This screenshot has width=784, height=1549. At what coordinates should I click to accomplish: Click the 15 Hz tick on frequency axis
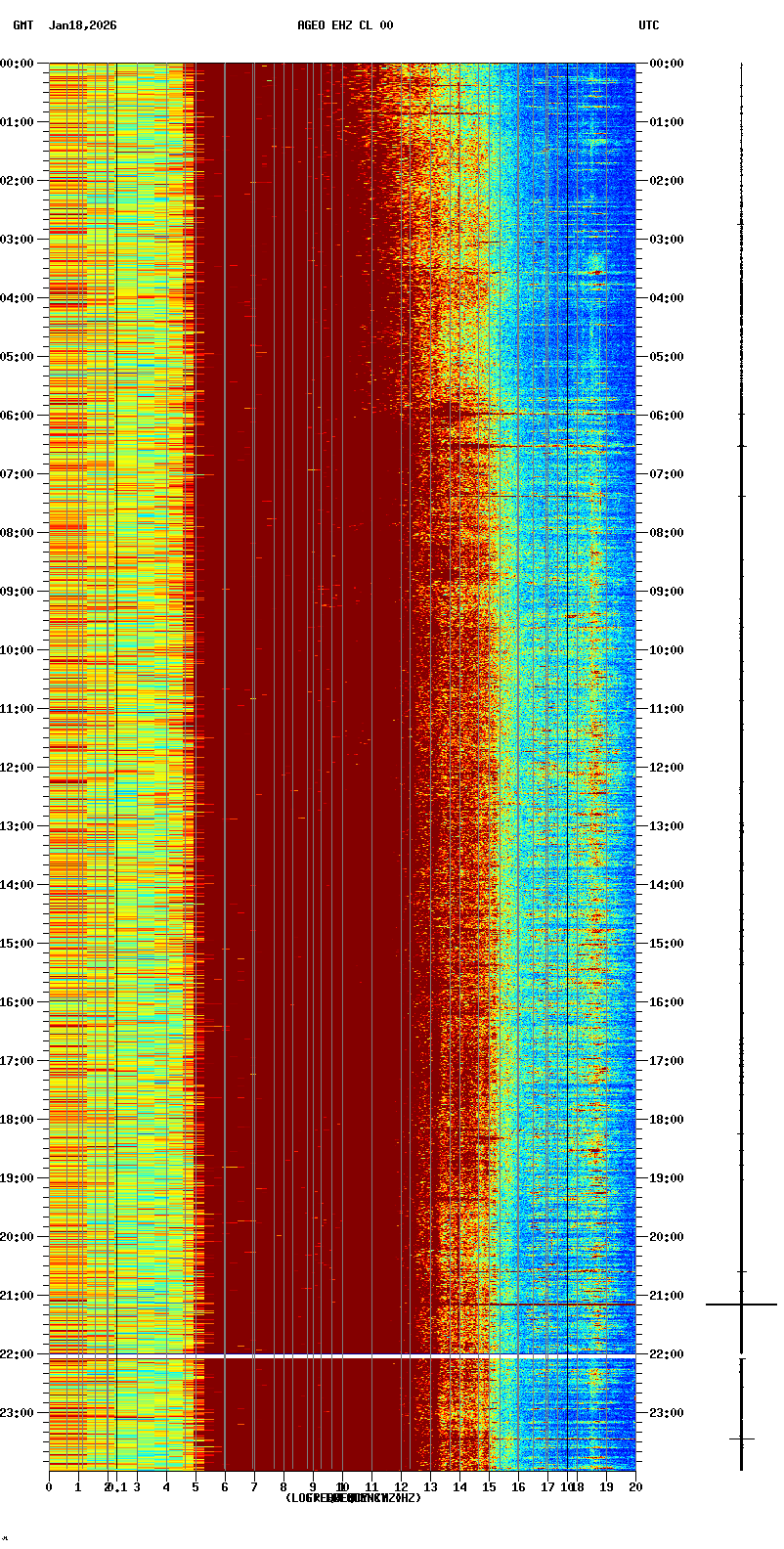click(x=489, y=1487)
